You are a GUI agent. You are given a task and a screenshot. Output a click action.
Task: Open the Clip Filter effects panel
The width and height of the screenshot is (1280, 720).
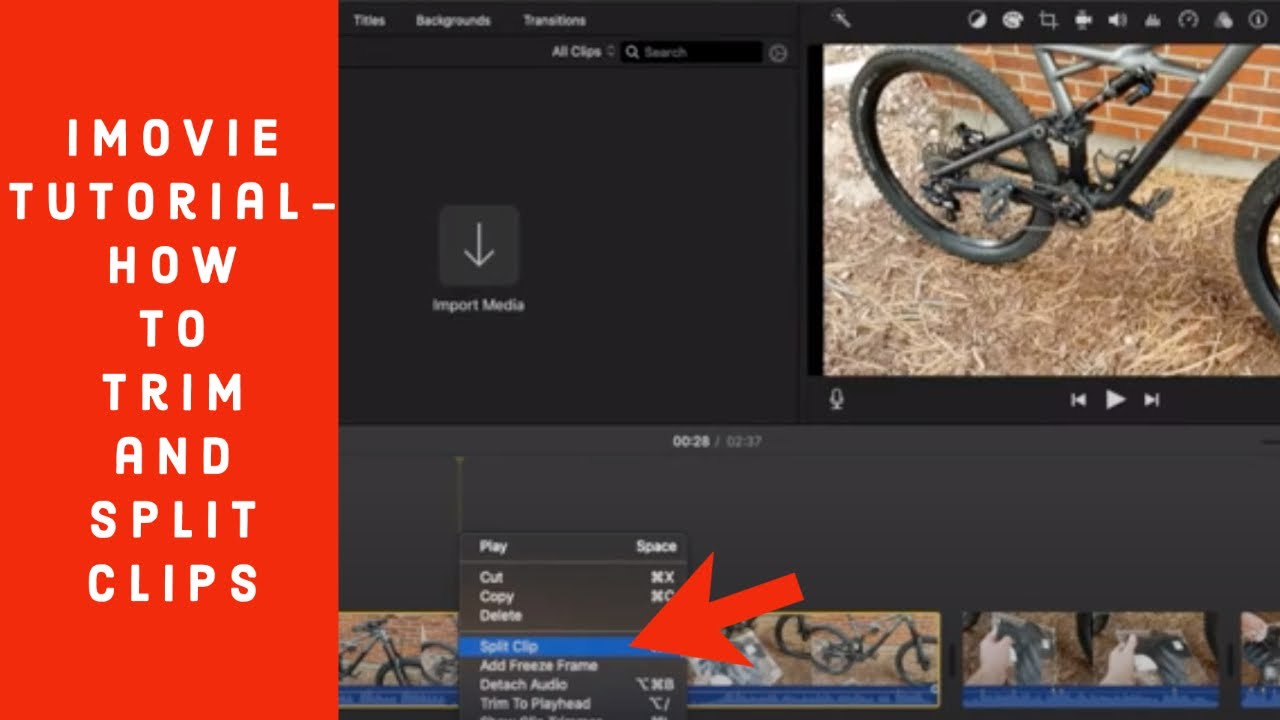click(x=1223, y=19)
